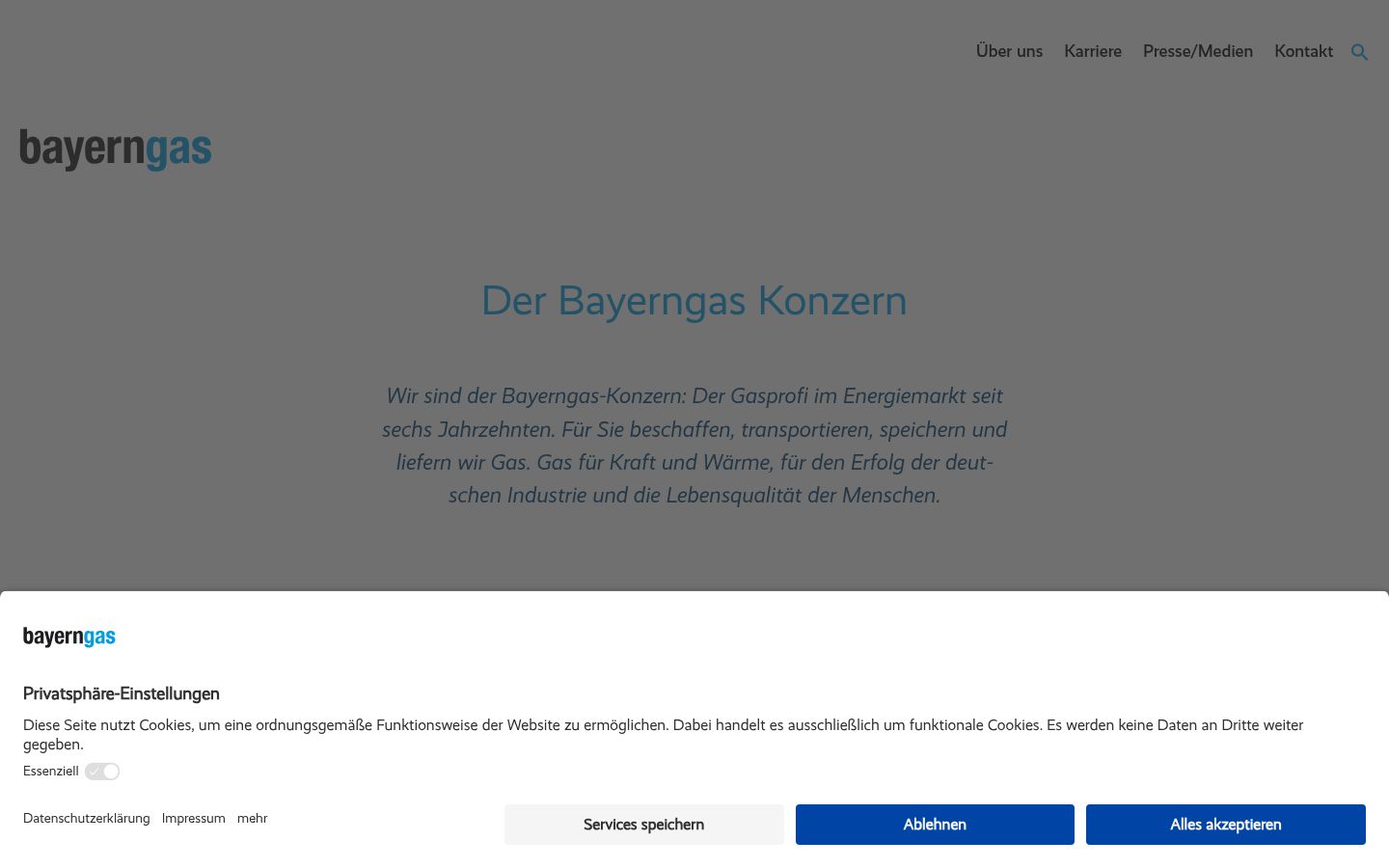1389x868 pixels.
Task: Click the Essenziell label
Action: pos(51,772)
